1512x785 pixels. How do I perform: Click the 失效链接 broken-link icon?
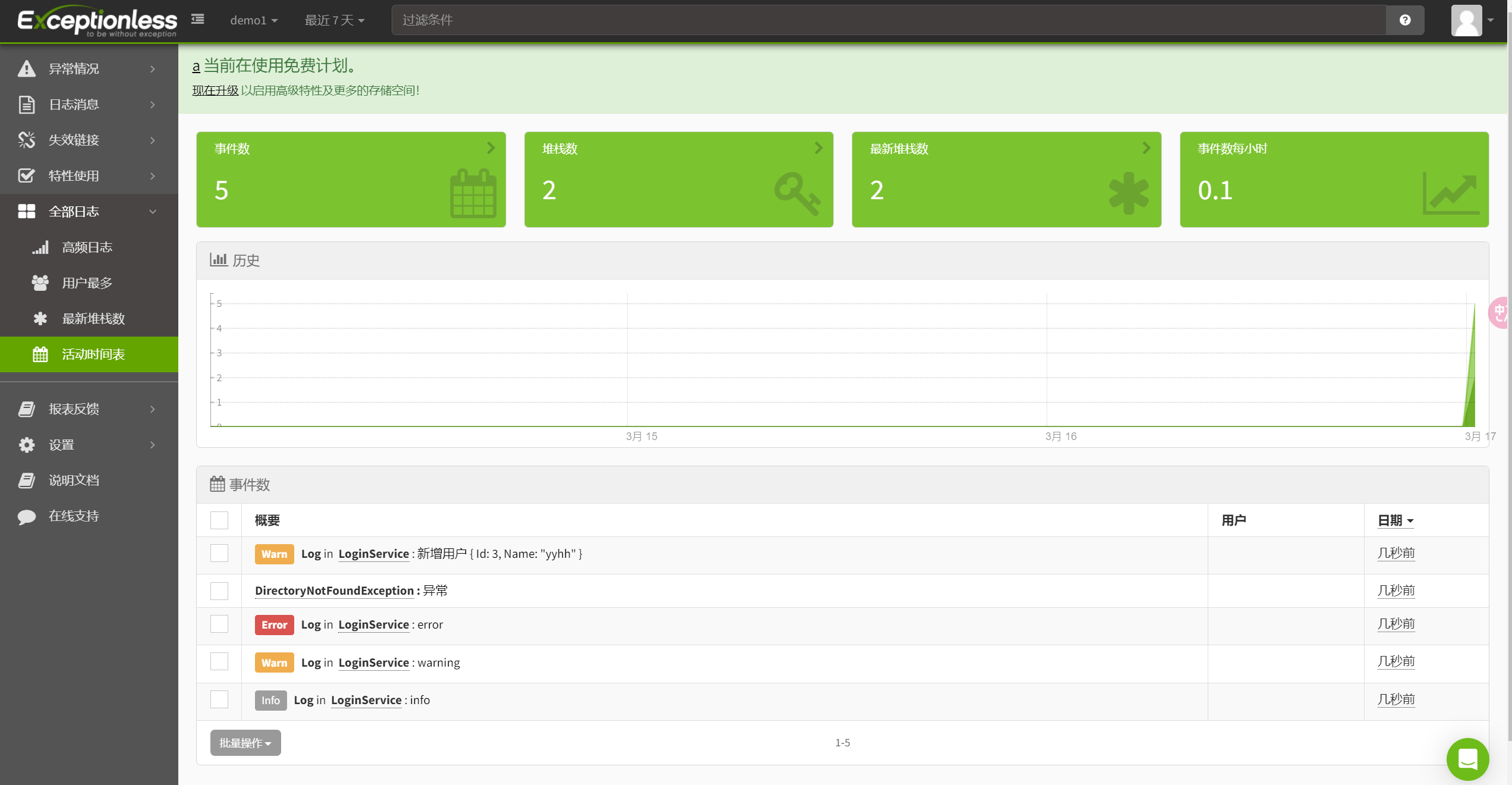coord(26,140)
